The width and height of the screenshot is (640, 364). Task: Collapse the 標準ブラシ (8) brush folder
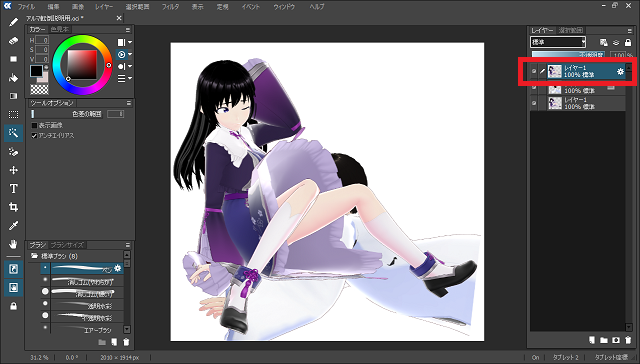pos(35,256)
